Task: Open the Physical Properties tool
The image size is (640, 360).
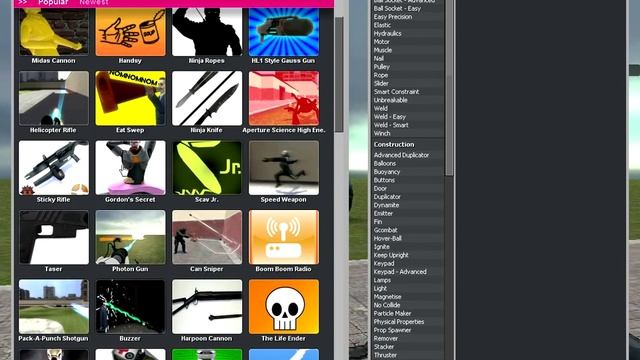Action: 399,322
